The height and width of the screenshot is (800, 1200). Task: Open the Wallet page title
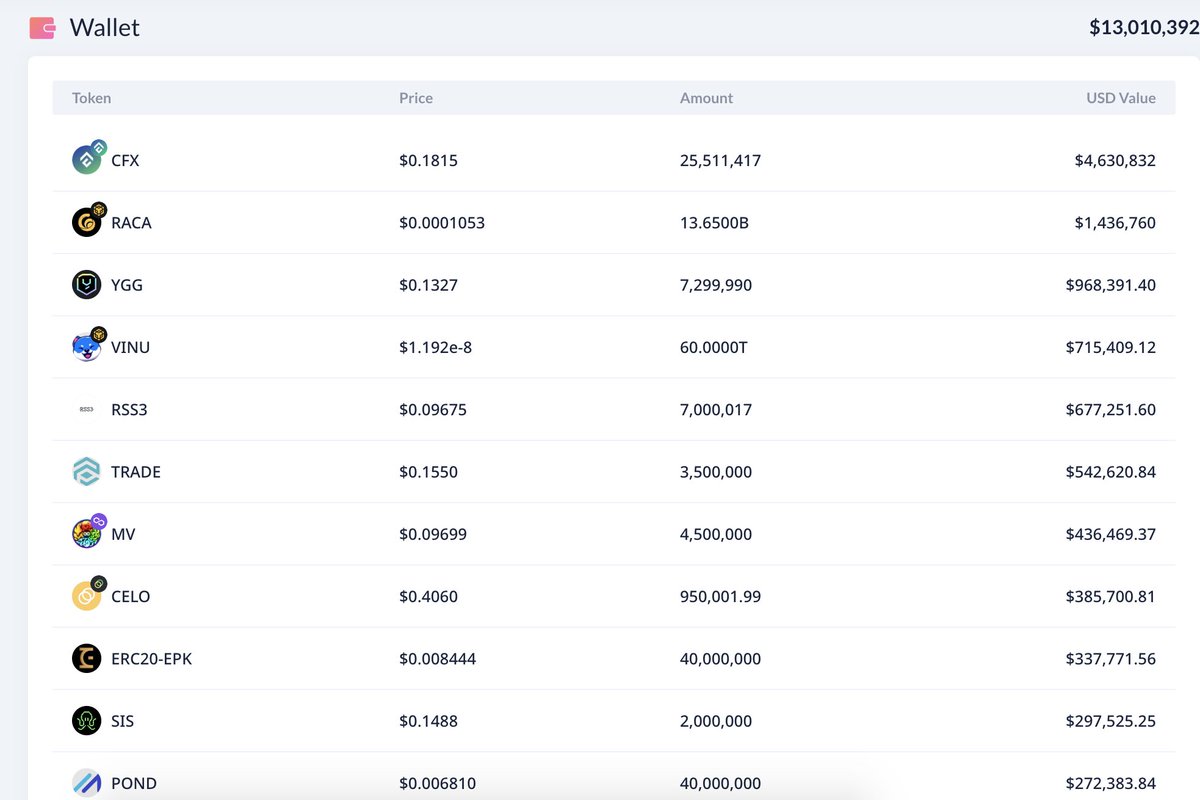(105, 28)
